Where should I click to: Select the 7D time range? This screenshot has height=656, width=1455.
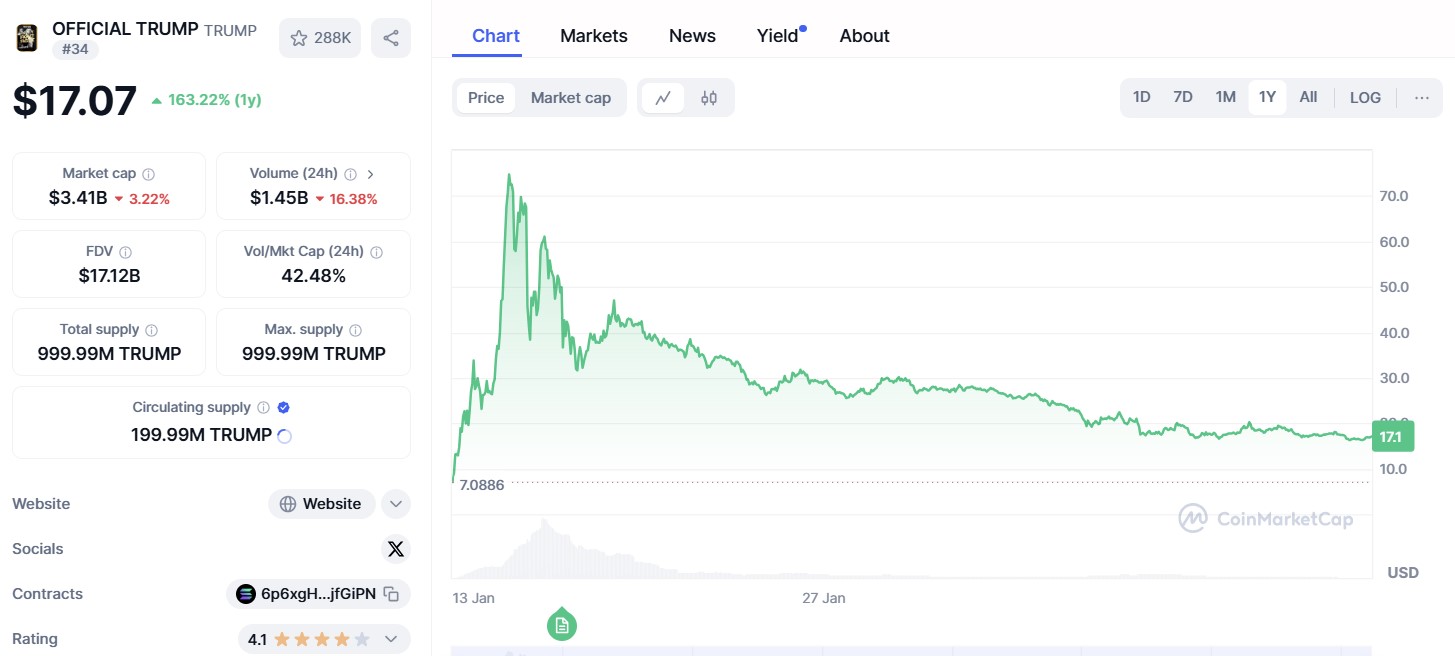tap(1183, 97)
